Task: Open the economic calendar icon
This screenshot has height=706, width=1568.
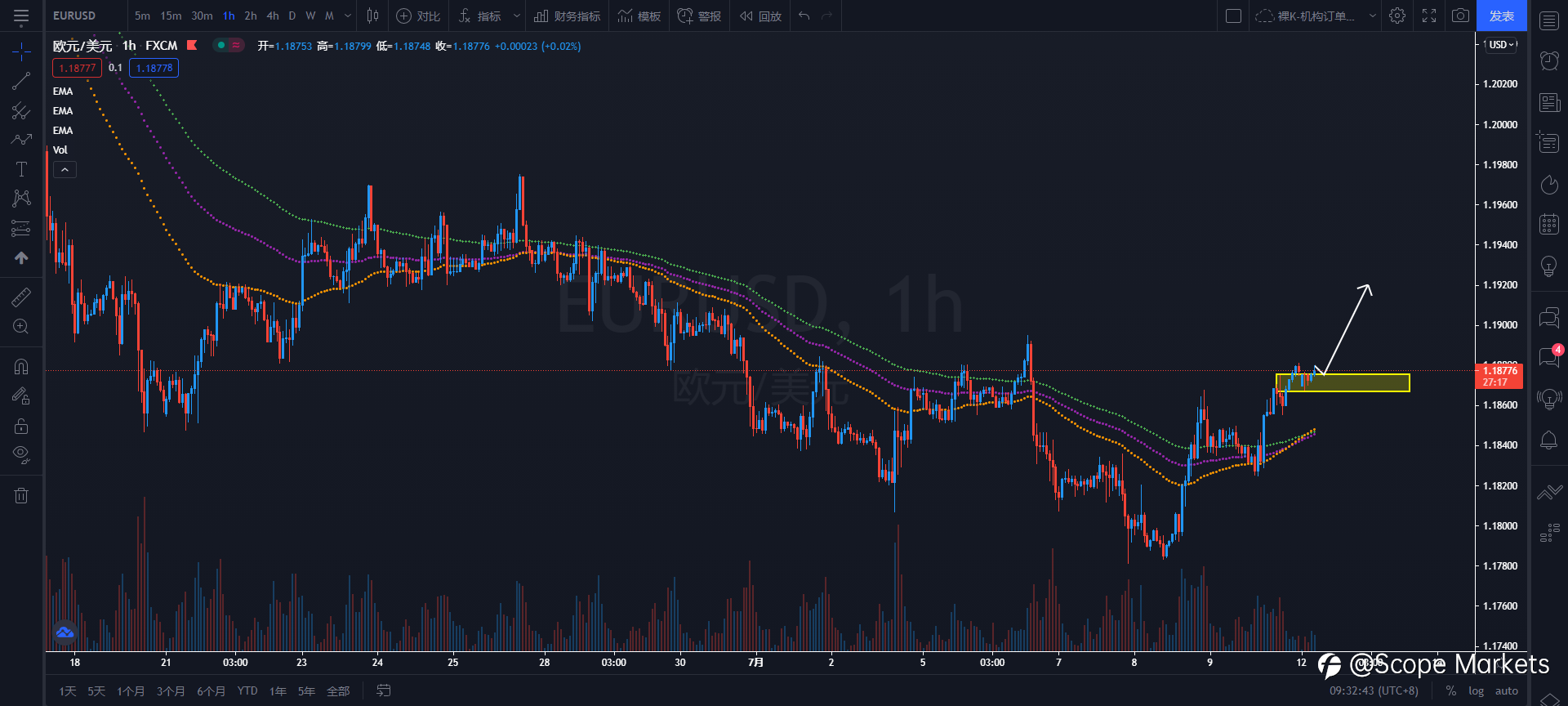Action: coord(1549,224)
